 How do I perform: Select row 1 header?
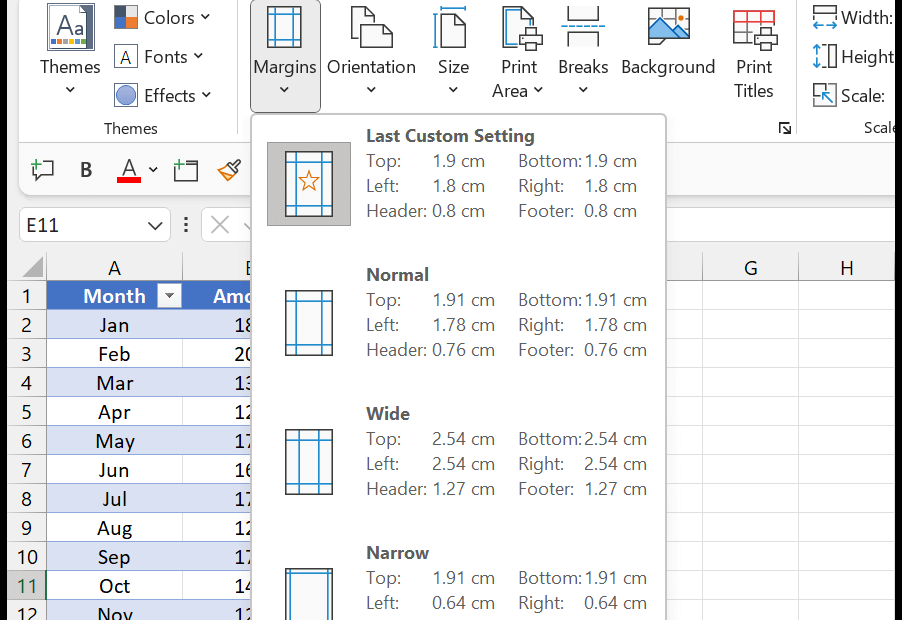pyautogui.click(x=26, y=296)
